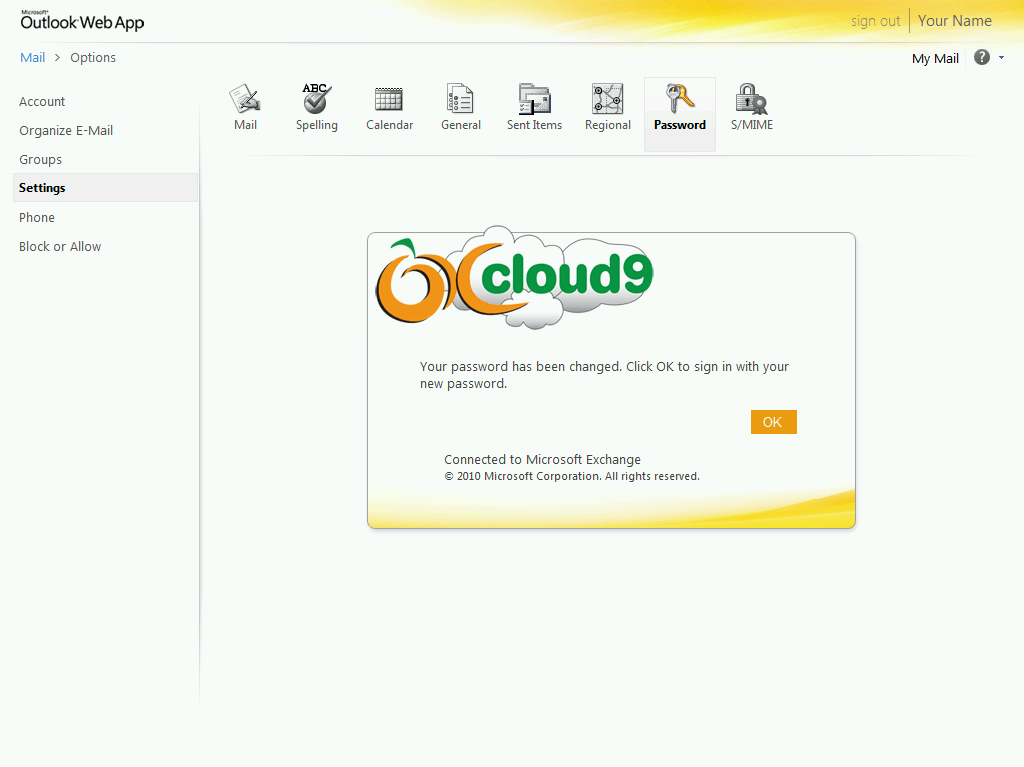Screen dimensions: 1024x767
Task: Go to the Account section
Action: 42,101
